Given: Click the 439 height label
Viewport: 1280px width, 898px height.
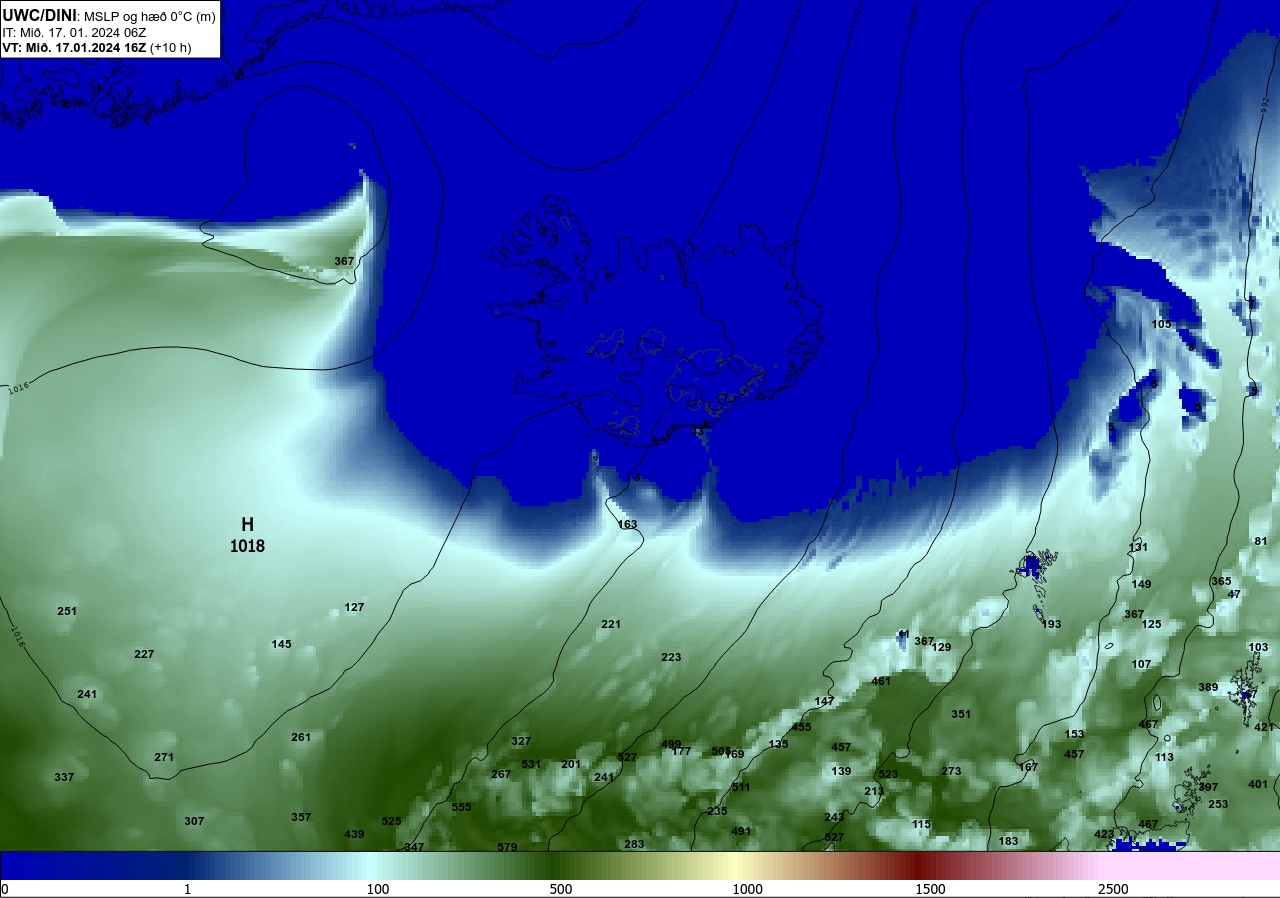Looking at the screenshot, I should (x=354, y=834).
